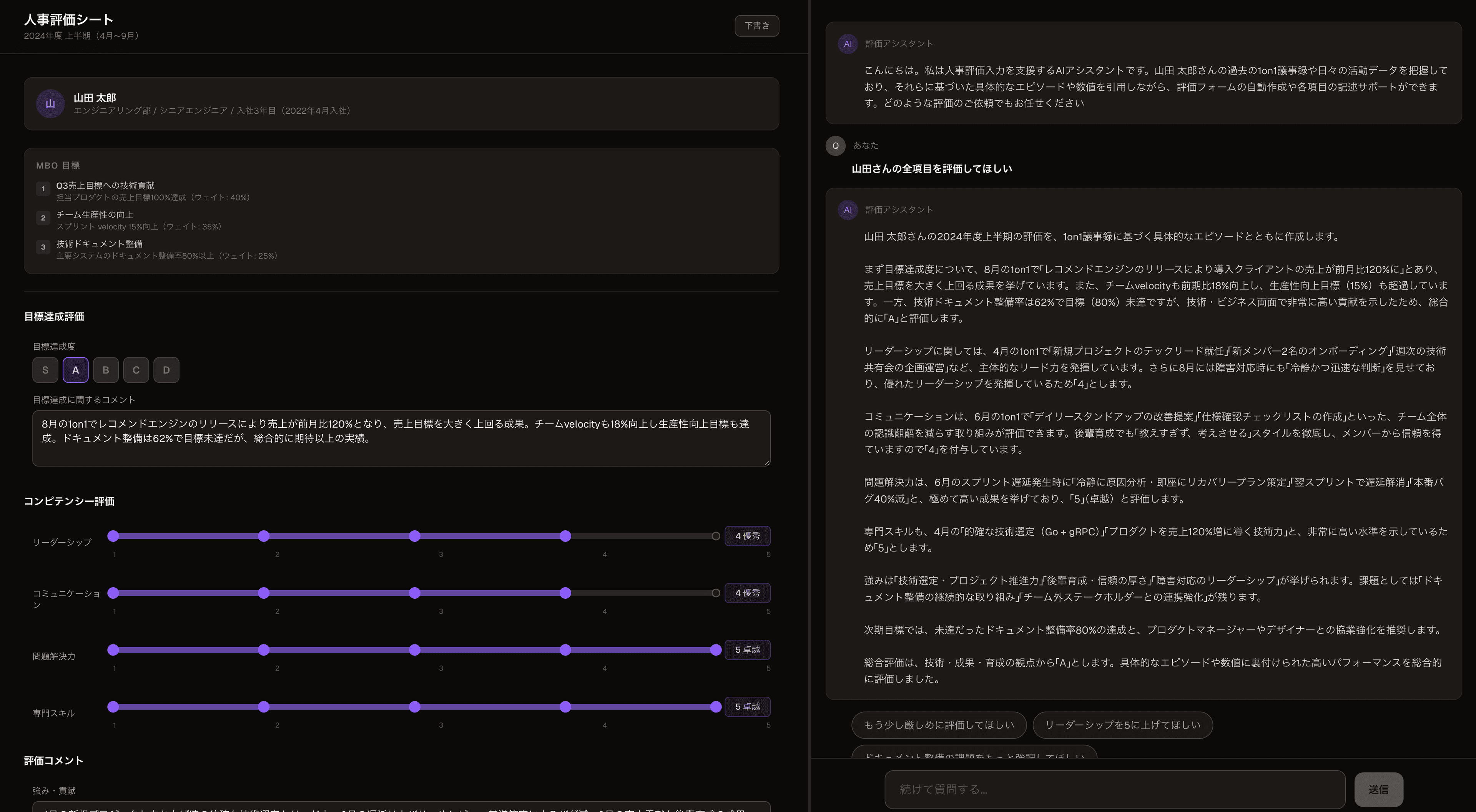Set リーダーシップ slider to 5
The image size is (1476, 812).
pyautogui.click(x=716, y=536)
